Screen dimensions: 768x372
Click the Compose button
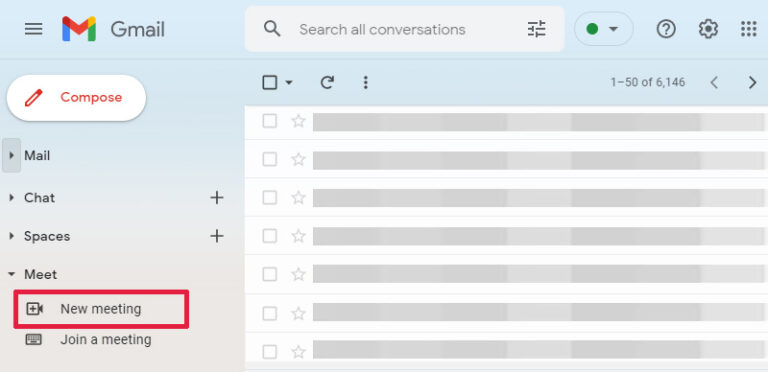pos(76,97)
